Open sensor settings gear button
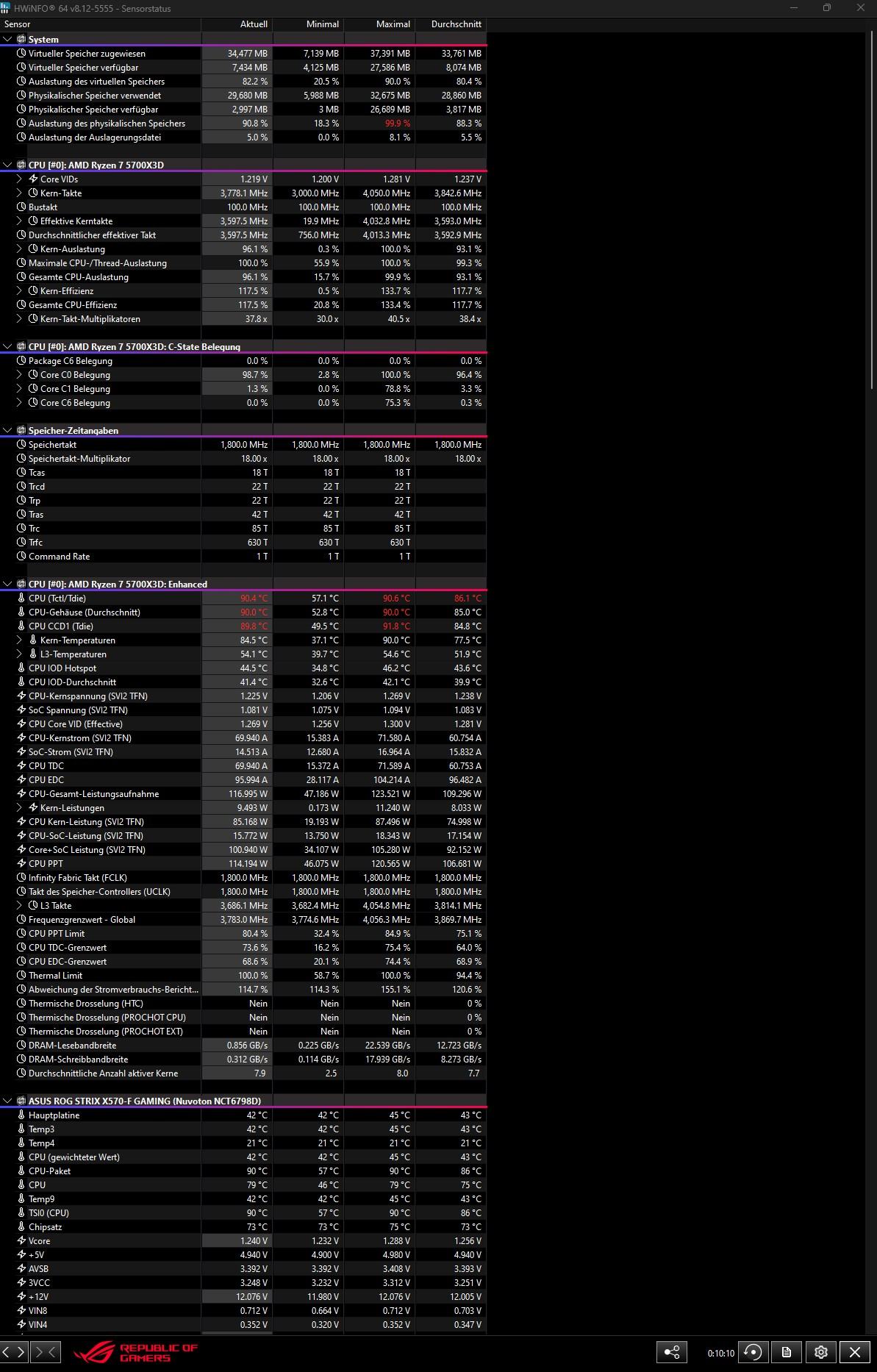The width and height of the screenshot is (877, 1372). [x=821, y=1351]
